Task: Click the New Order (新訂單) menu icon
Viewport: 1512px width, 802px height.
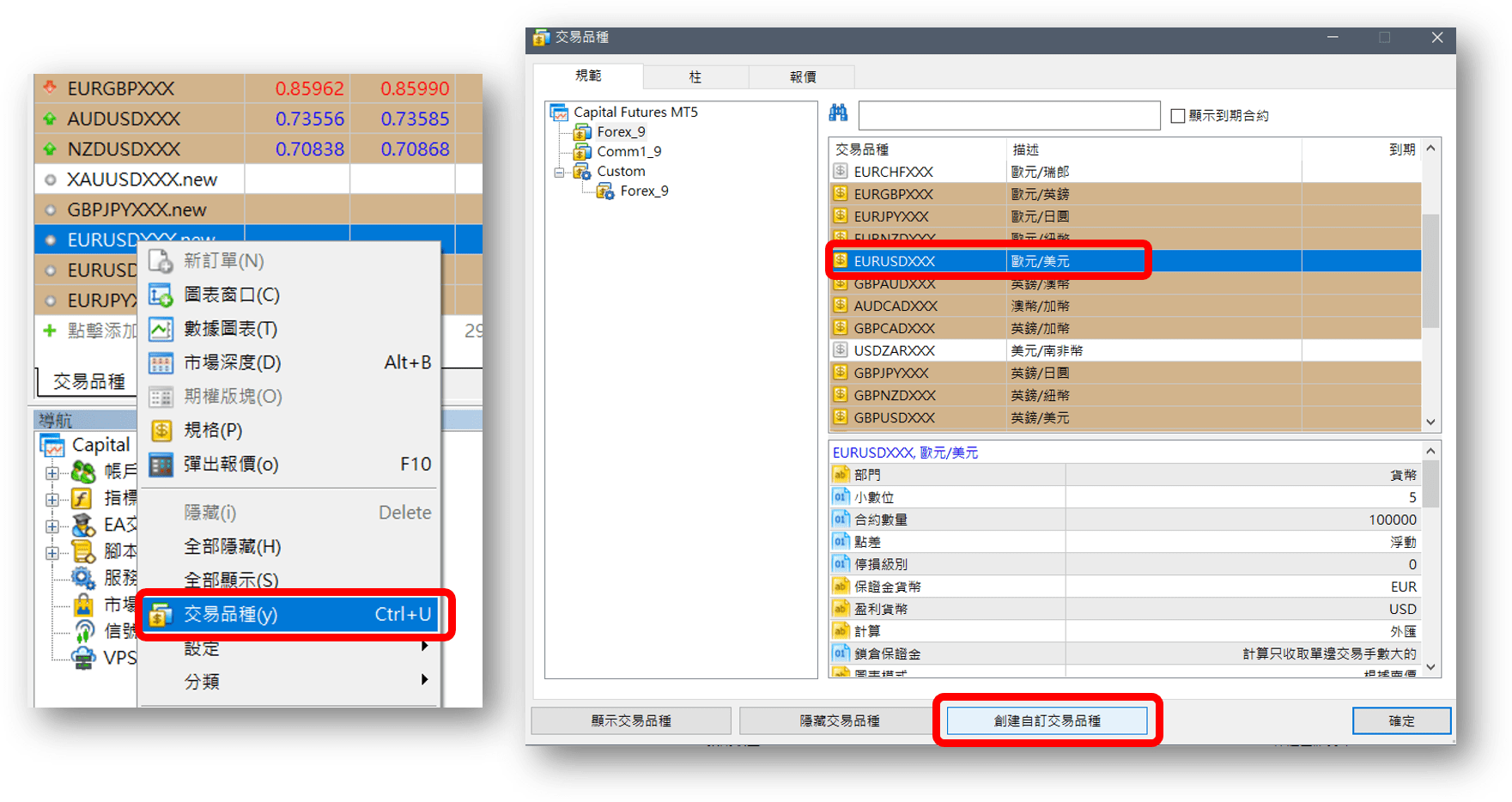Action: click(161, 261)
